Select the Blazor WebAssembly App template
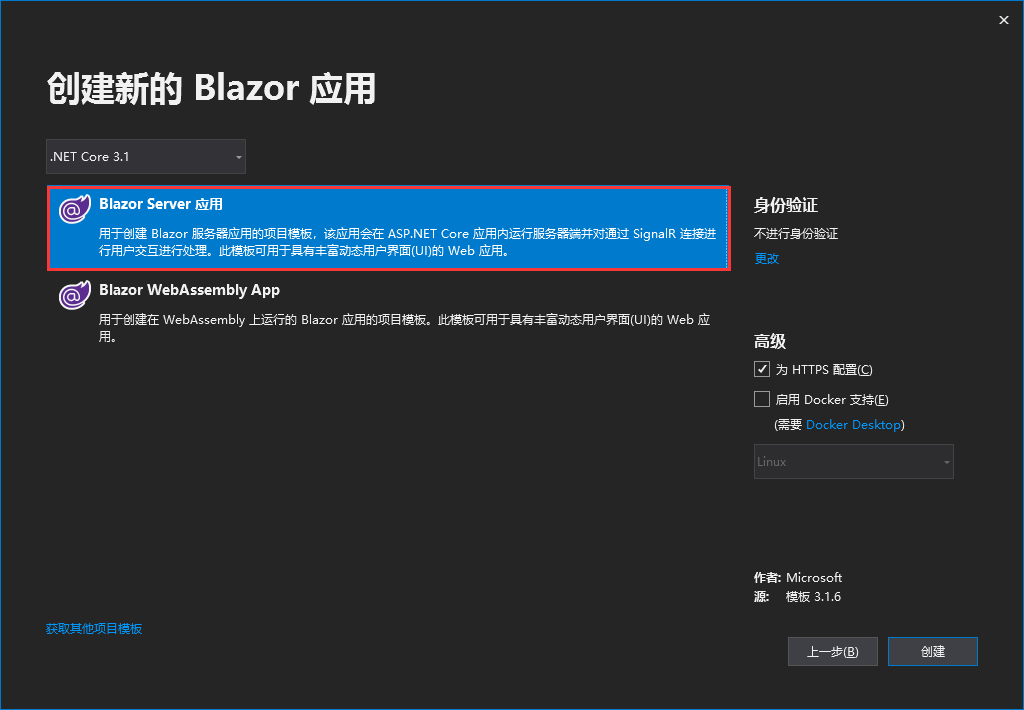 pos(389,313)
